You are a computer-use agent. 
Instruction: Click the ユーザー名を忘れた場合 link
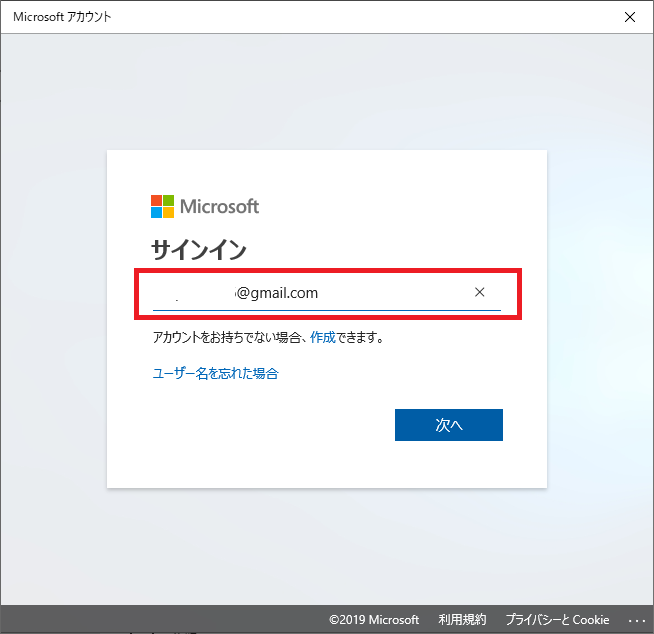tap(215, 373)
